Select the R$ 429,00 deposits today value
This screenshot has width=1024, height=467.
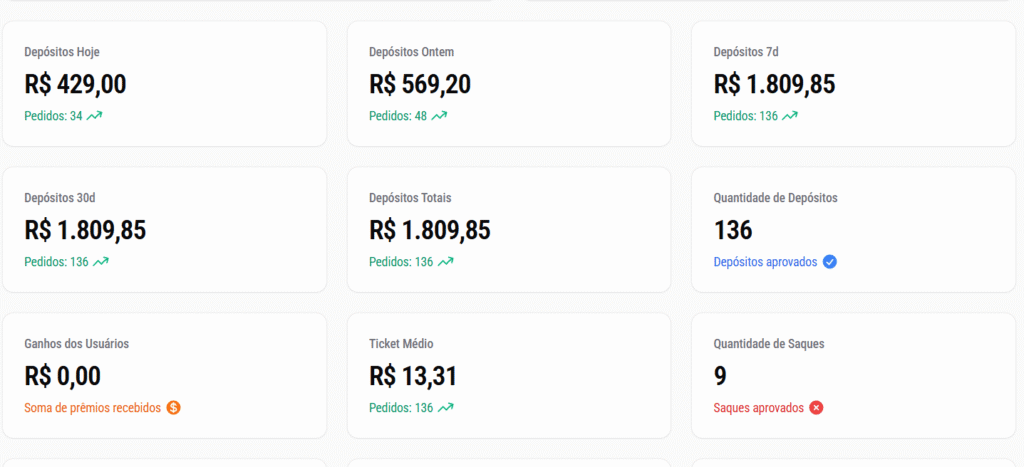pyautogui.click(x=75, y=85)
